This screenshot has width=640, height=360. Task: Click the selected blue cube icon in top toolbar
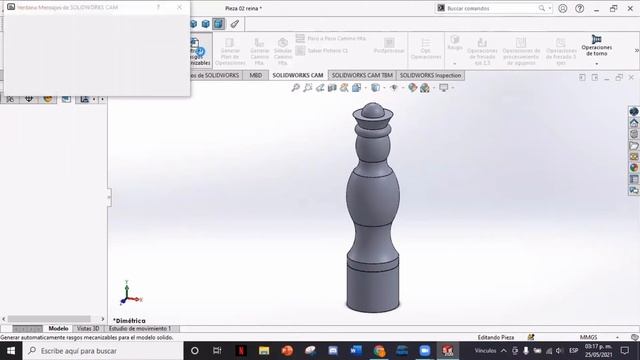click(x=218, y=24)
